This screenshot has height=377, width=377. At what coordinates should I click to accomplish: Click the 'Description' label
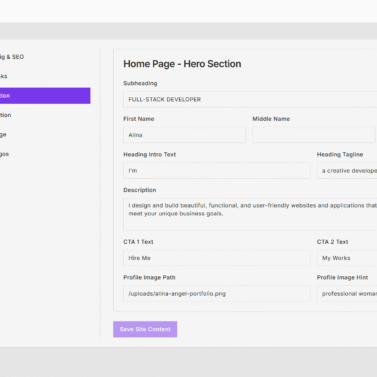pos(140,190)
